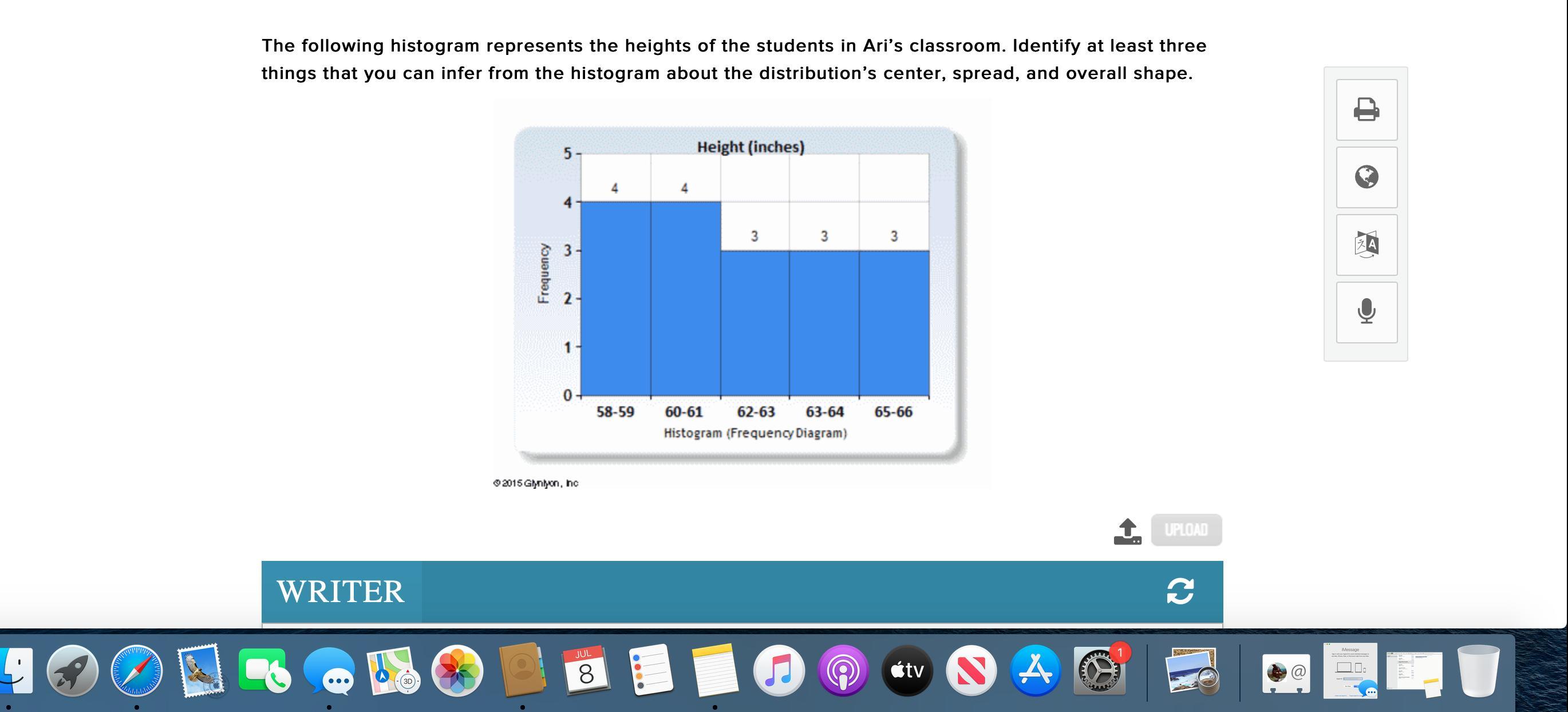Click the globe icon in side panel
The width and height of the screenshot is (1568, 712).
click(x=1366, y=177)
